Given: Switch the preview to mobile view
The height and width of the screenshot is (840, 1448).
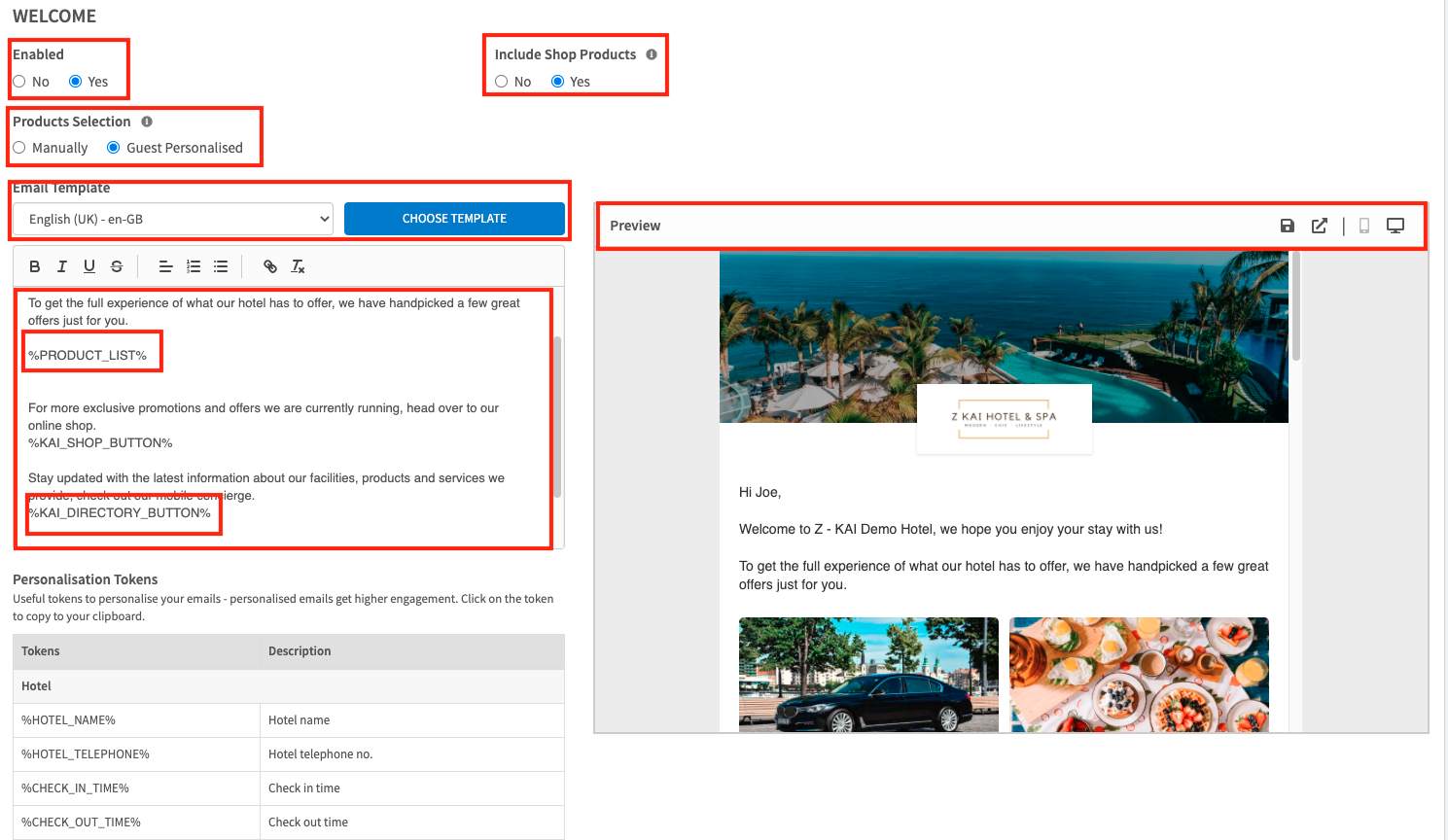Looking at the screenshot, I should (1364, 226).
